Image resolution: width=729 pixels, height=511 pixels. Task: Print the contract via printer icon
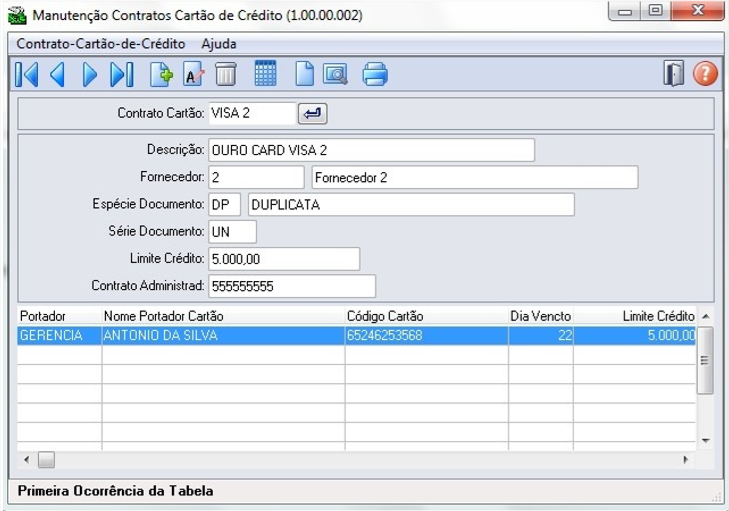[x=375, y=74]
